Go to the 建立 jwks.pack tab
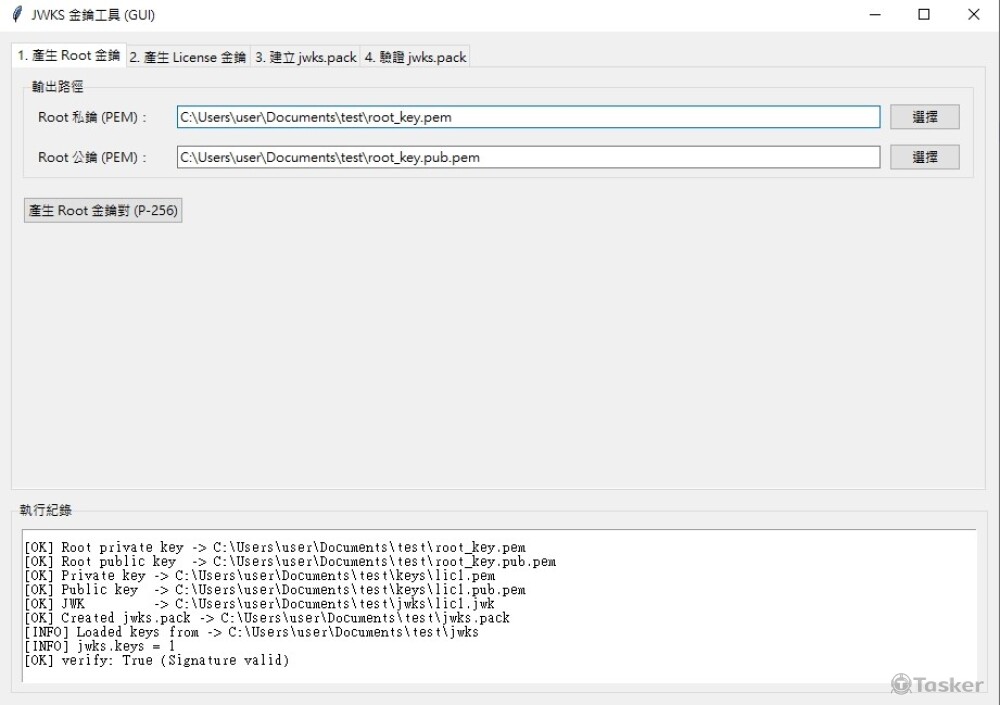Viewport: 1000px width, 705px height. (305, 57)
